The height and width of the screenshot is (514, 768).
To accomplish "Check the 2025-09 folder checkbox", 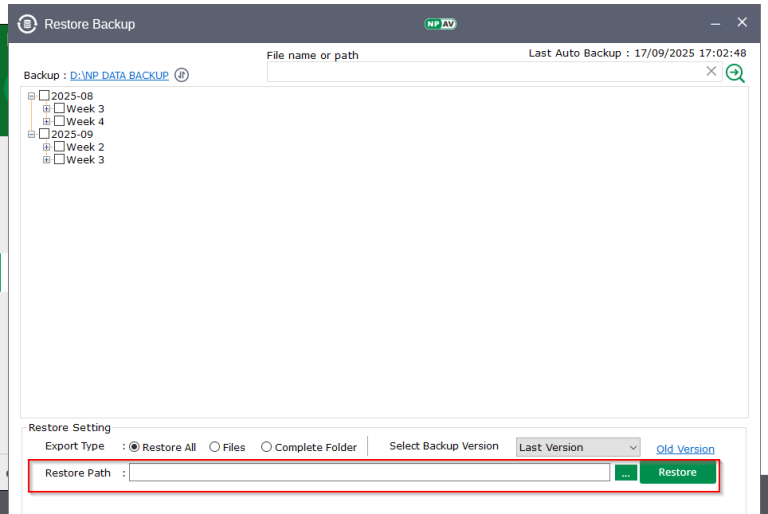I will coord(44,133).
